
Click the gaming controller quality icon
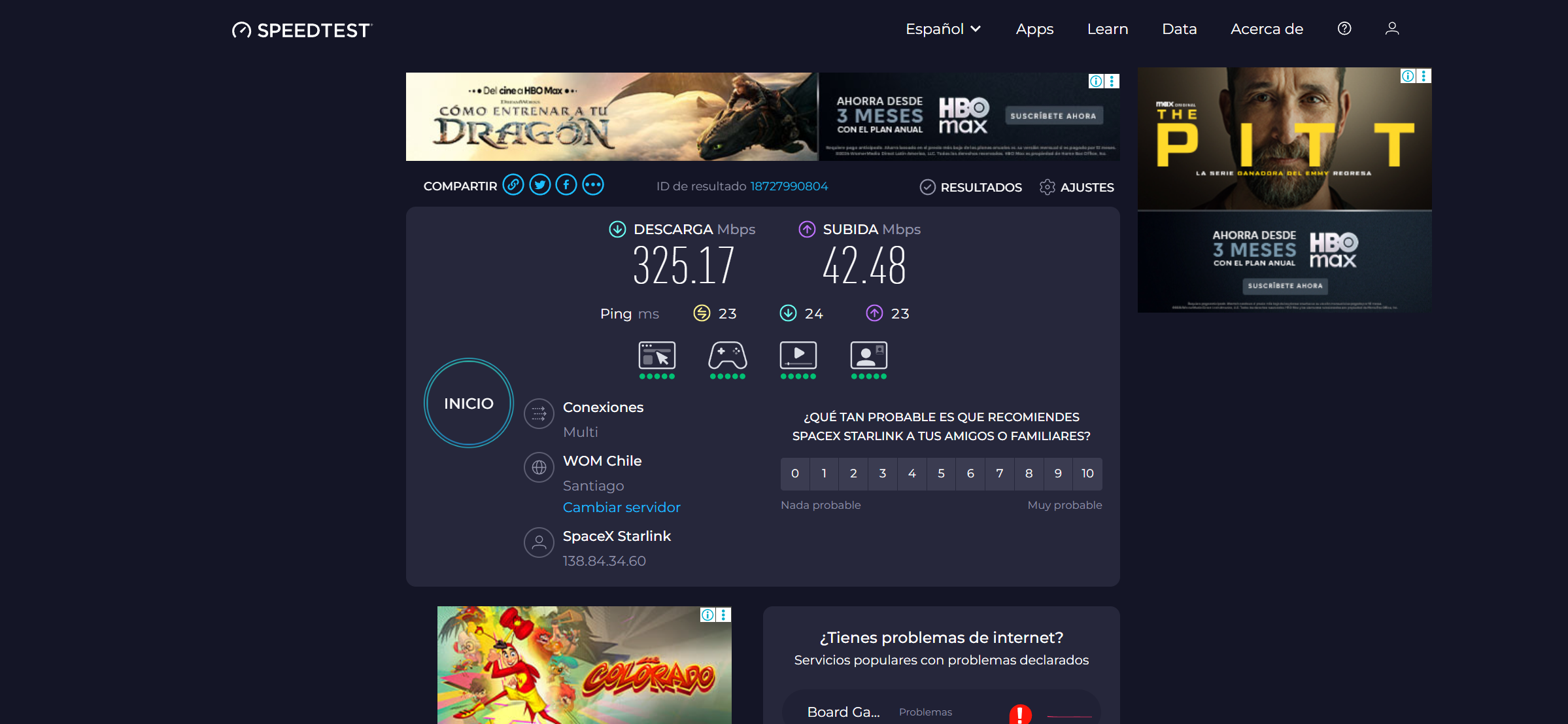coord(727,356)
